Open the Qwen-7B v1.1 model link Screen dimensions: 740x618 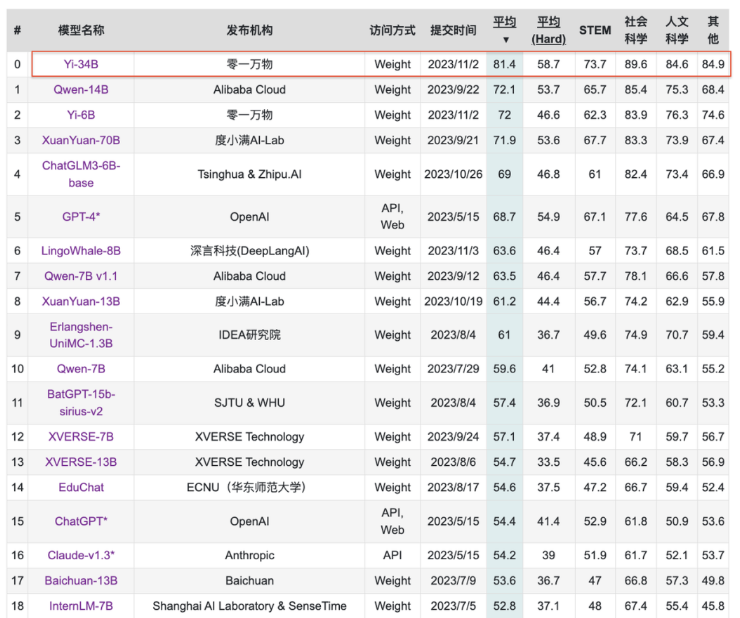pyautogui.click(x=81, y=276)
